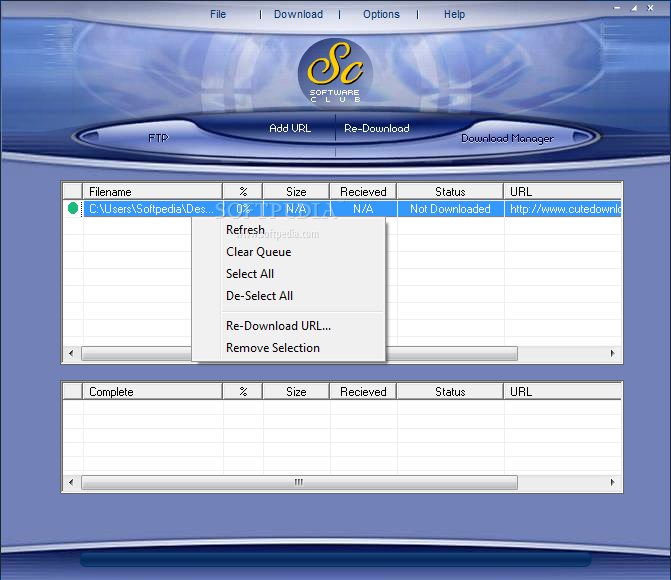
Task: Click completed list scroll right arrow
Action: 613,482
